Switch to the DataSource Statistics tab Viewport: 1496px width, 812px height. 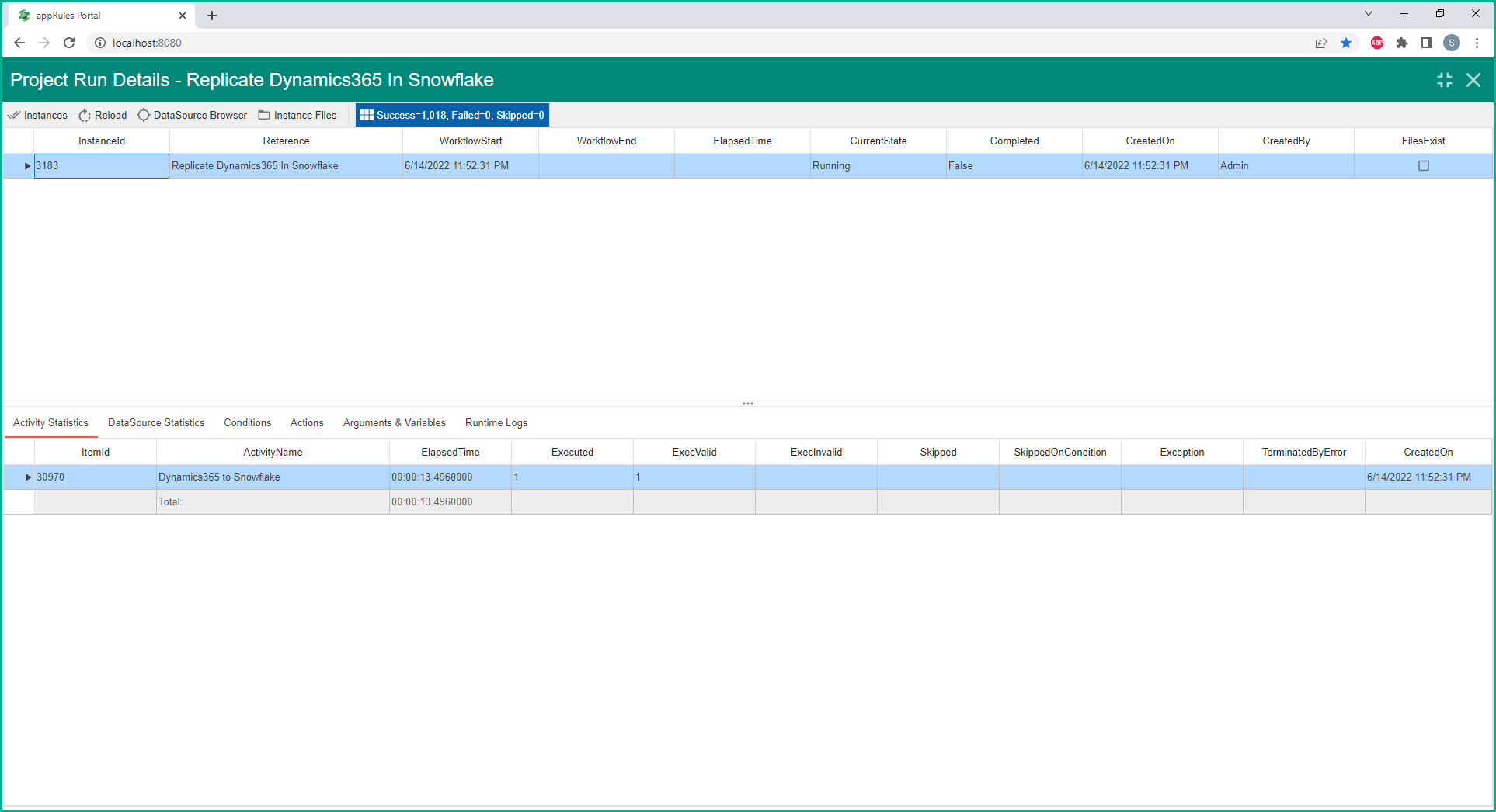tap(156, 423)
